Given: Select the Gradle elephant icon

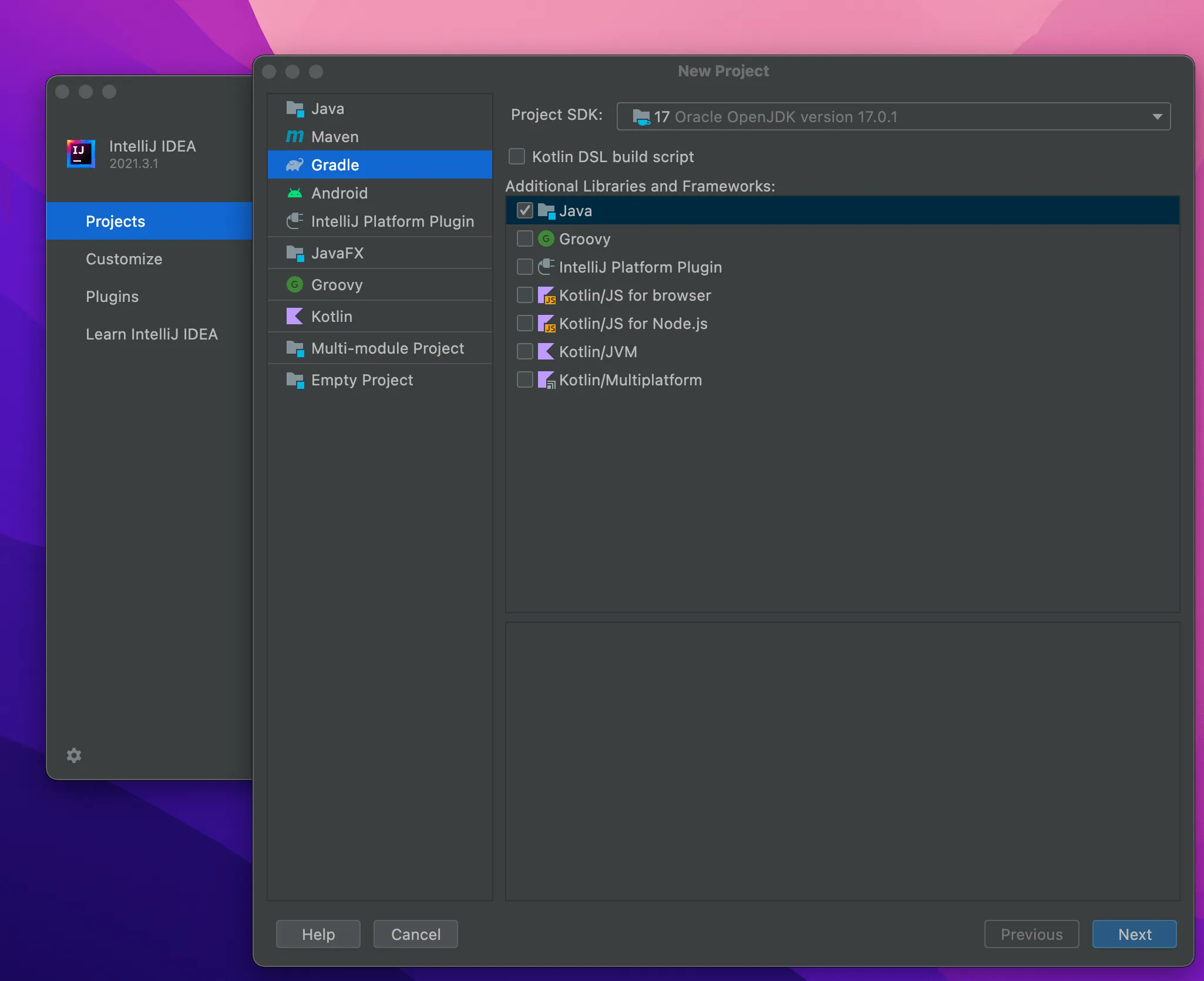Looking at the screenshot, I should coord(295,165).
